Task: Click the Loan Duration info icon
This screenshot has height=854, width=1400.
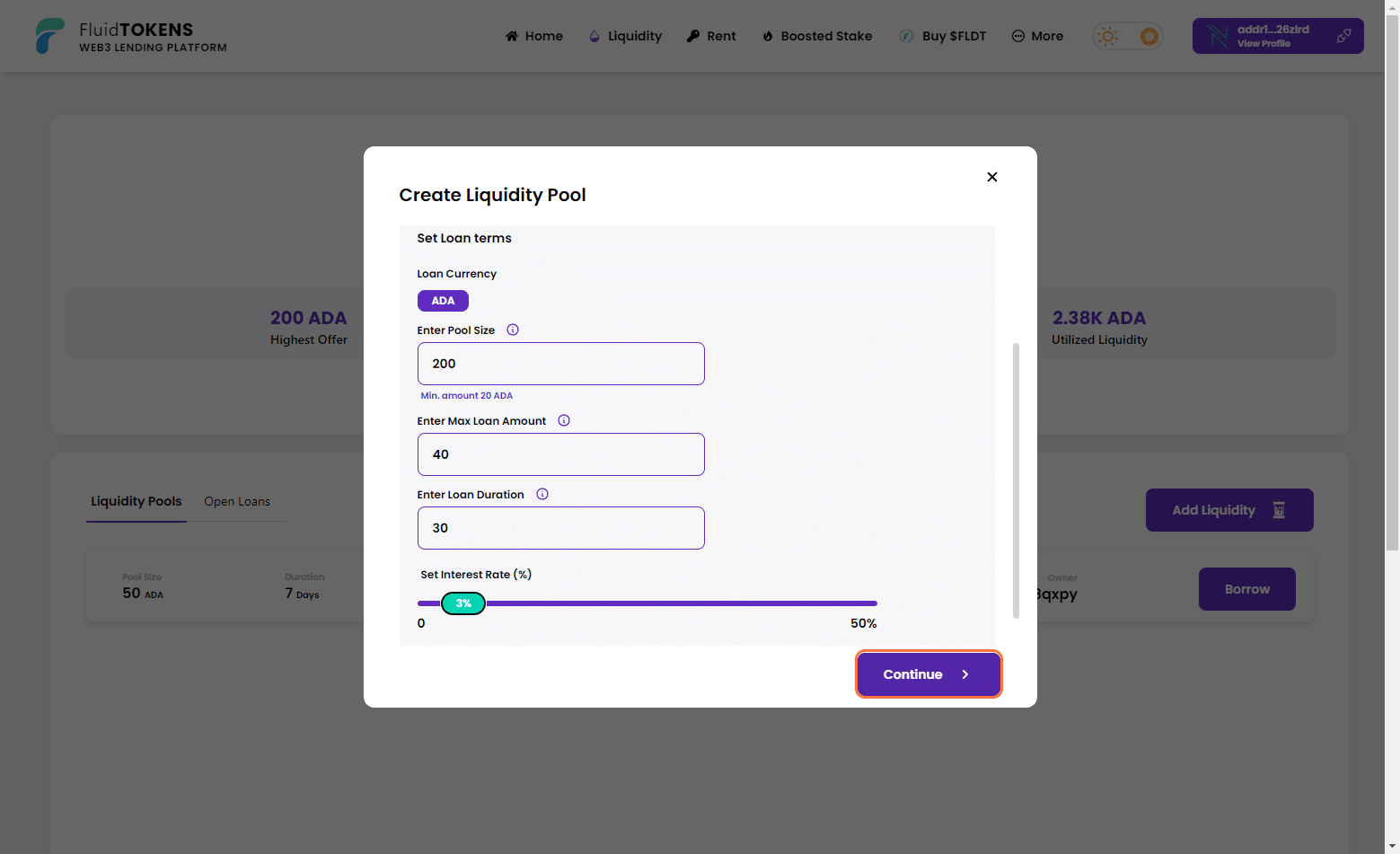Action: tap(542, 494)
